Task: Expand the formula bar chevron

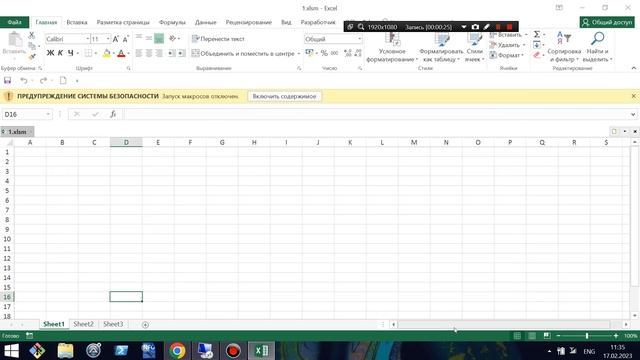Action: [x=633, y=114]
